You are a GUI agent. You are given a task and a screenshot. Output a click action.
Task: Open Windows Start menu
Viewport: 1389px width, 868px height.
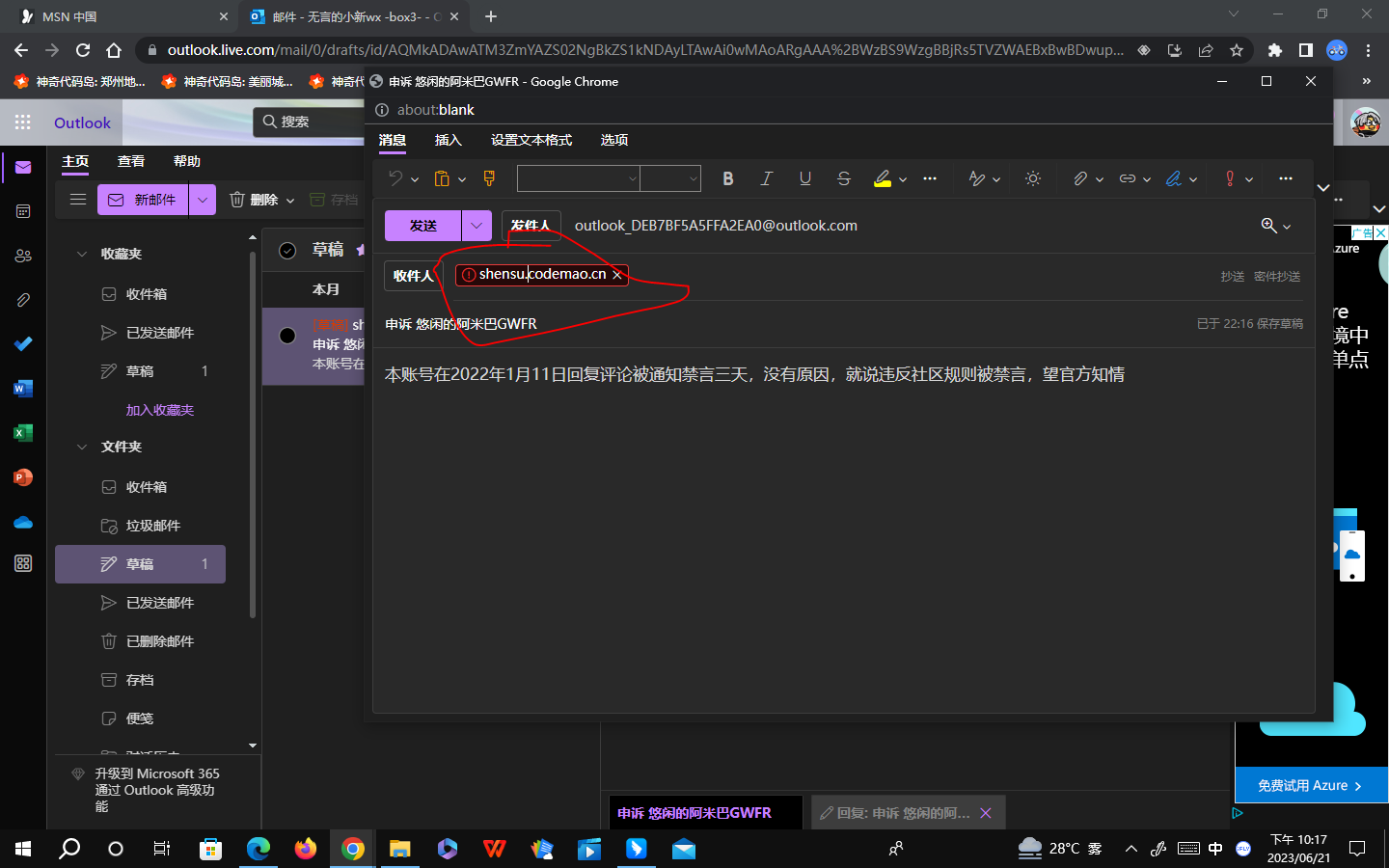[23, 849]
